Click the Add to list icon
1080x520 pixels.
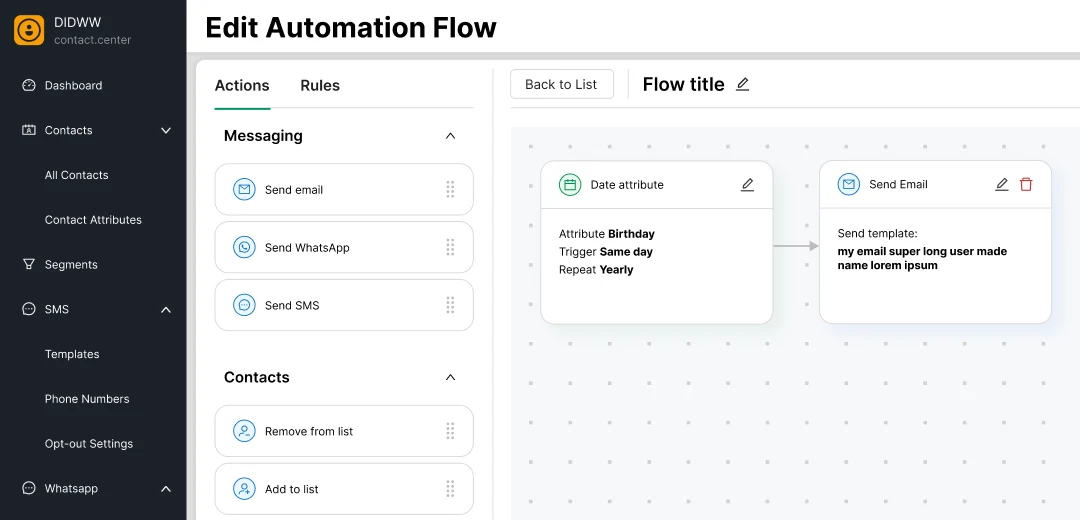coord(244,490)
